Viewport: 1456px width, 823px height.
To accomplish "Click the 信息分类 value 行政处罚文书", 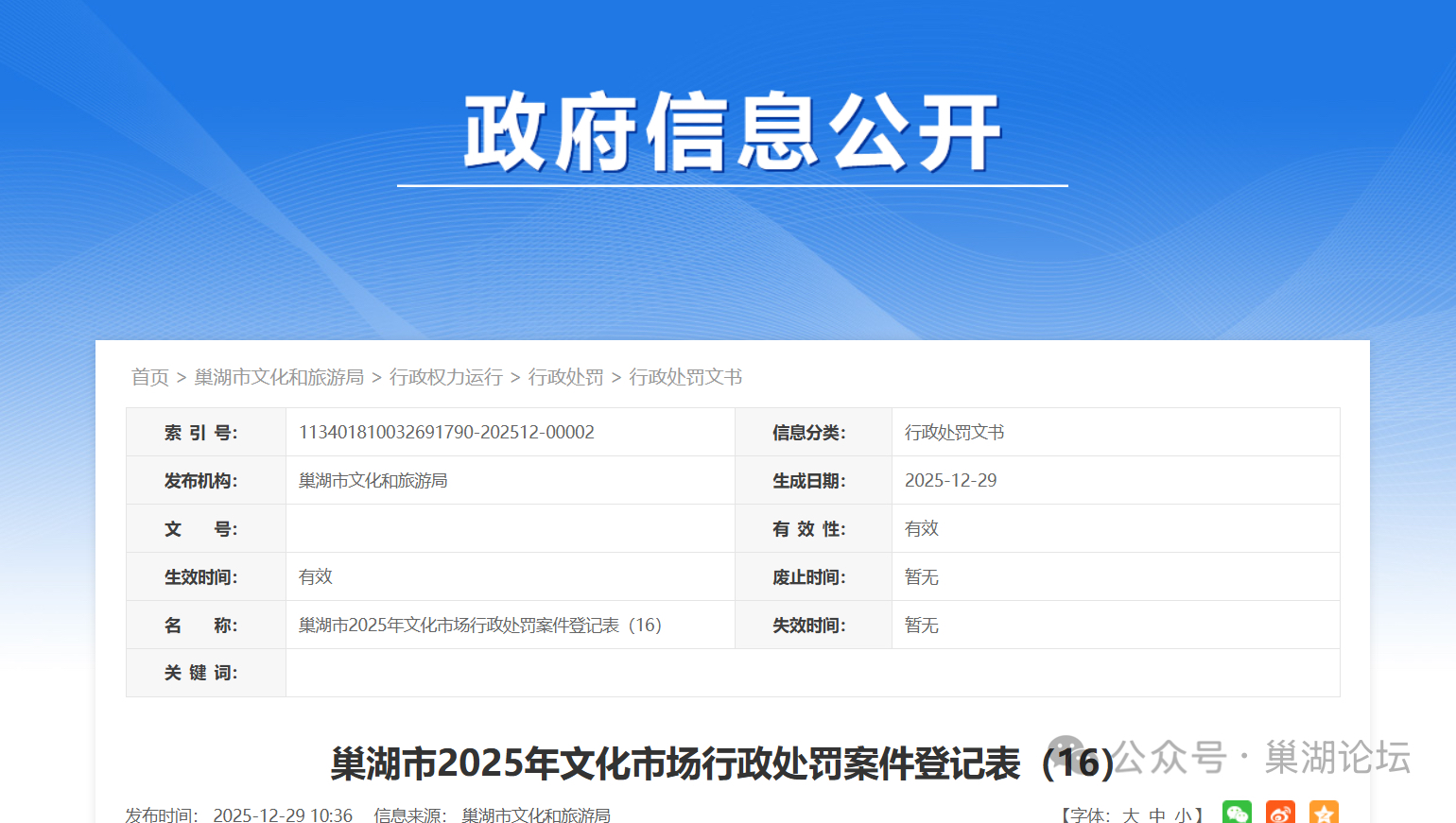I will pos(954,432).
